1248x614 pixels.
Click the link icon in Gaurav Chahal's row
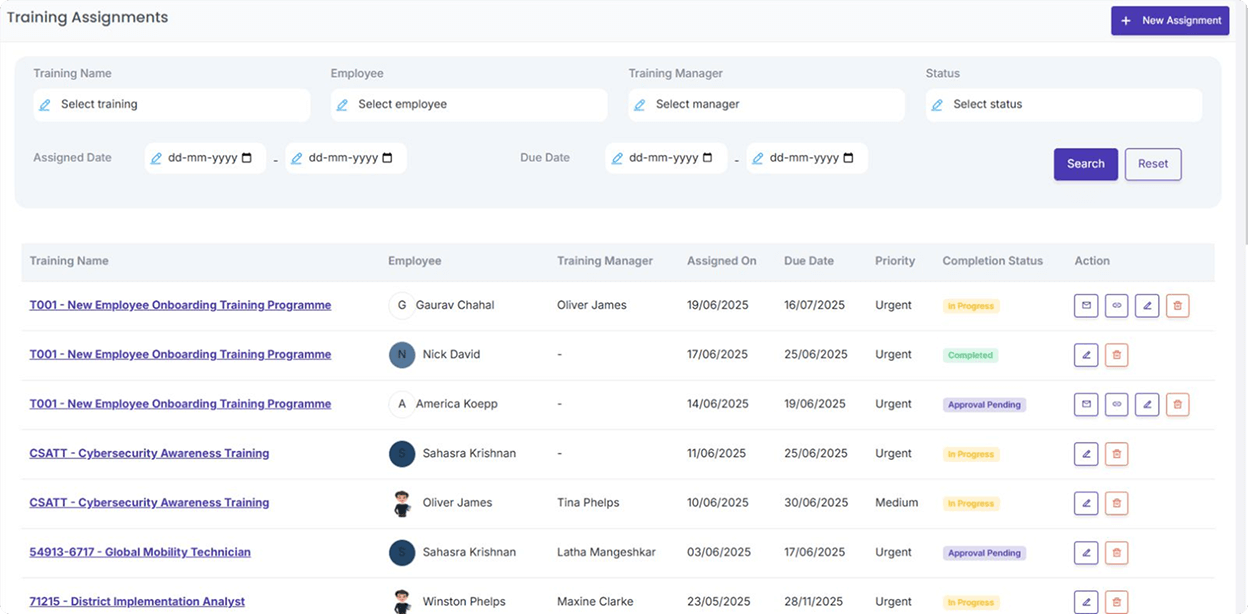tap(1117, 306)
